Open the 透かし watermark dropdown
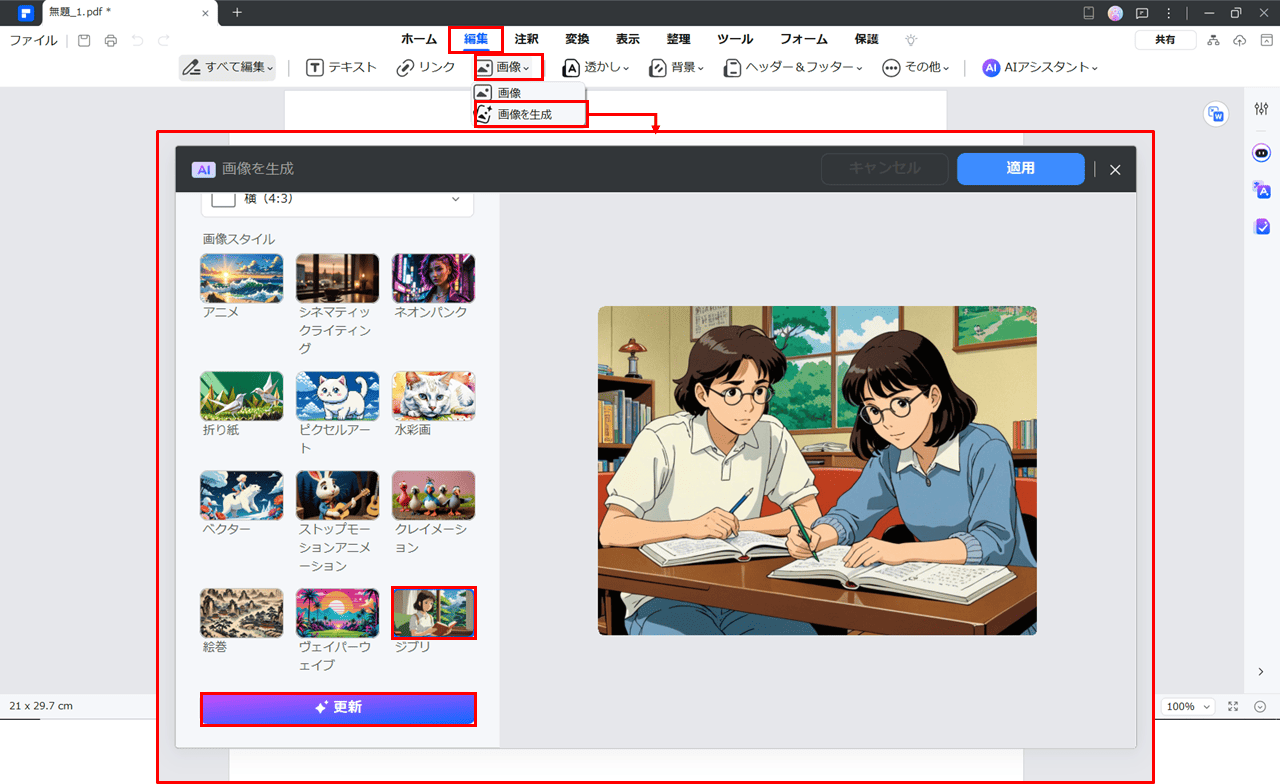The image size is (1280, 784). pyautogui.click(x=596, y=67)
